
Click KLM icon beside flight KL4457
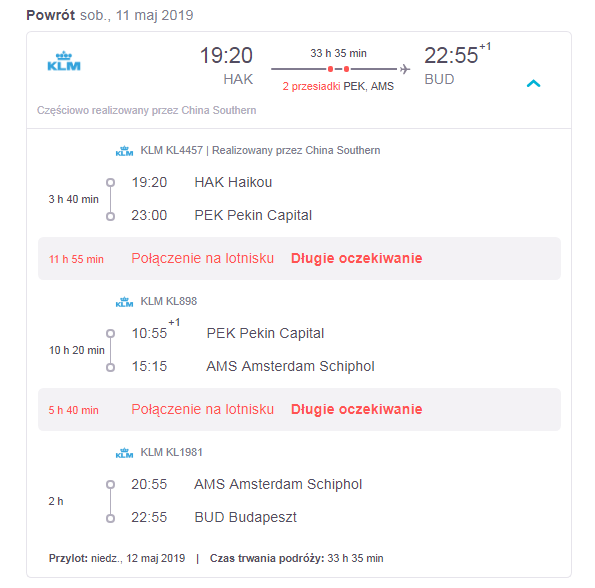click(x=124, y=151)
